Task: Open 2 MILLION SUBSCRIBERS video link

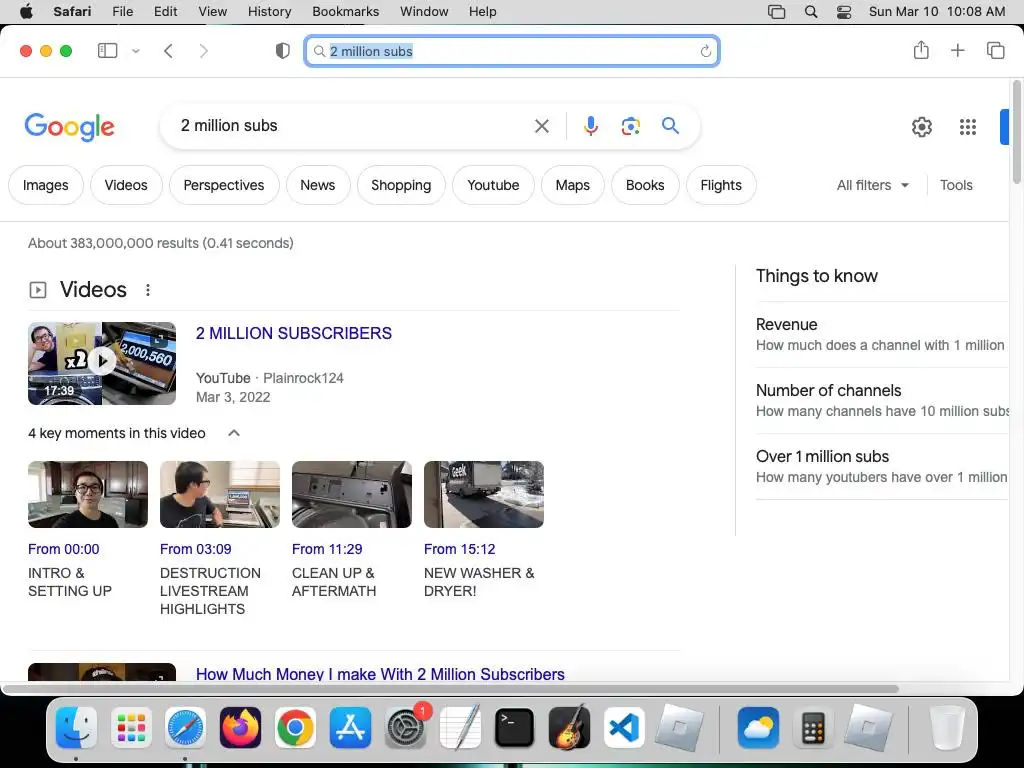Action: (x=294, y=333)
